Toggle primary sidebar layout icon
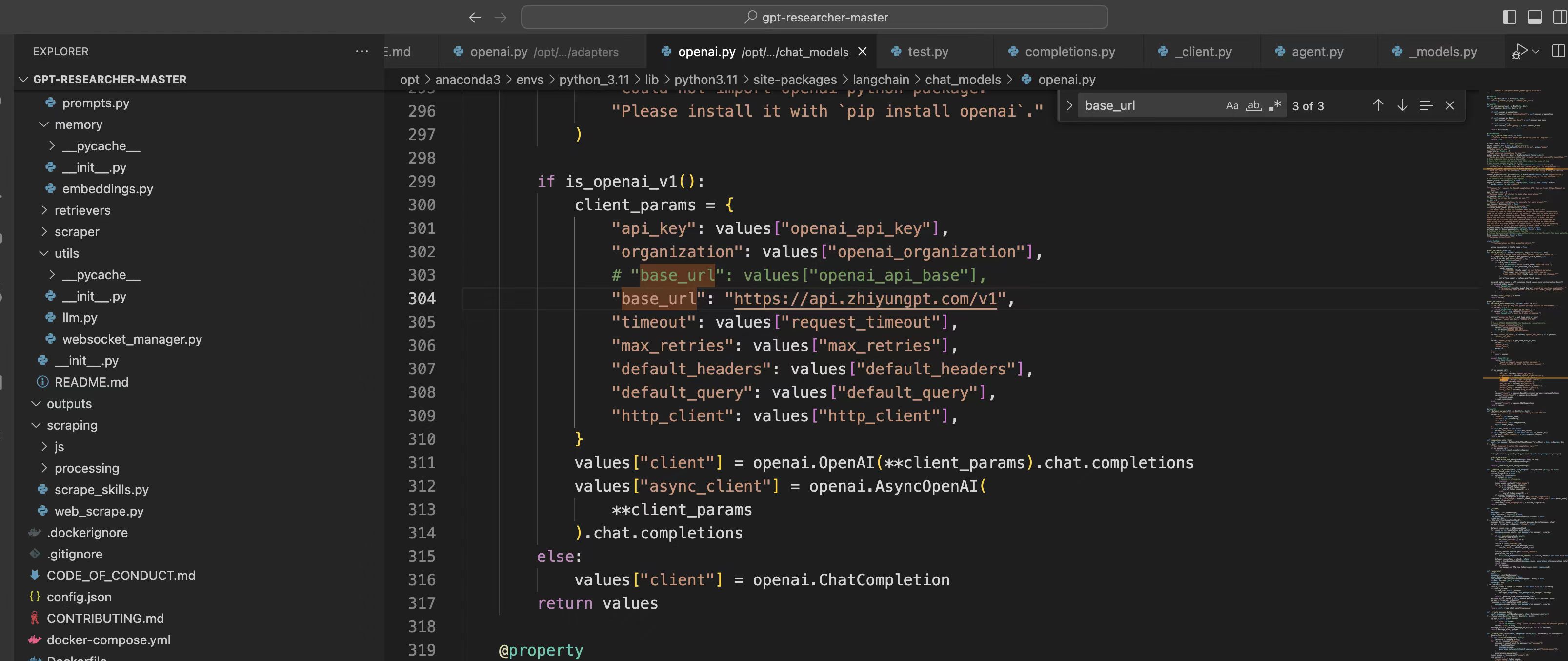1568x661 pixels. [x=1509, y=17]
